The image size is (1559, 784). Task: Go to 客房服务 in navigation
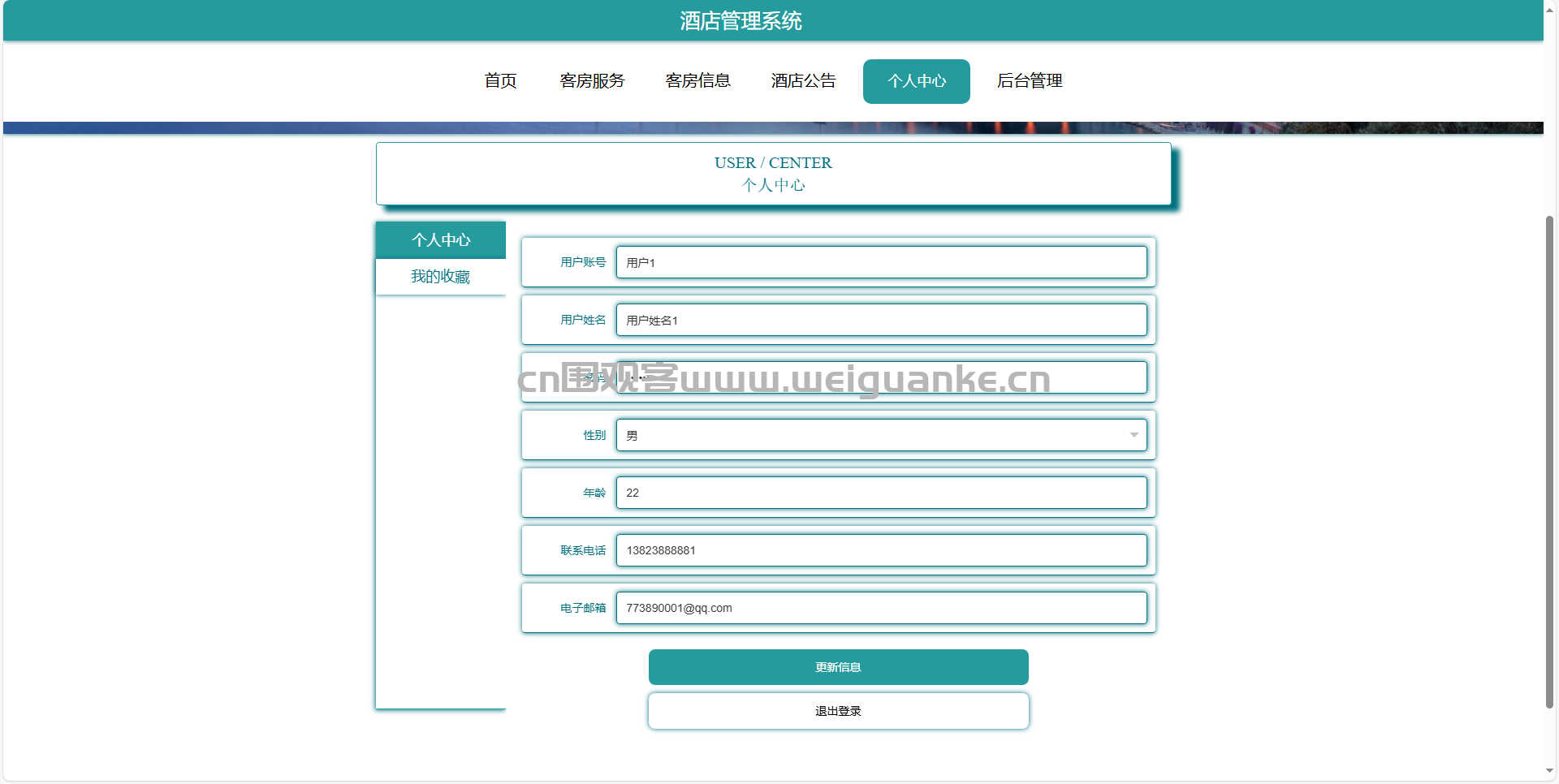(x=592, y=81)
